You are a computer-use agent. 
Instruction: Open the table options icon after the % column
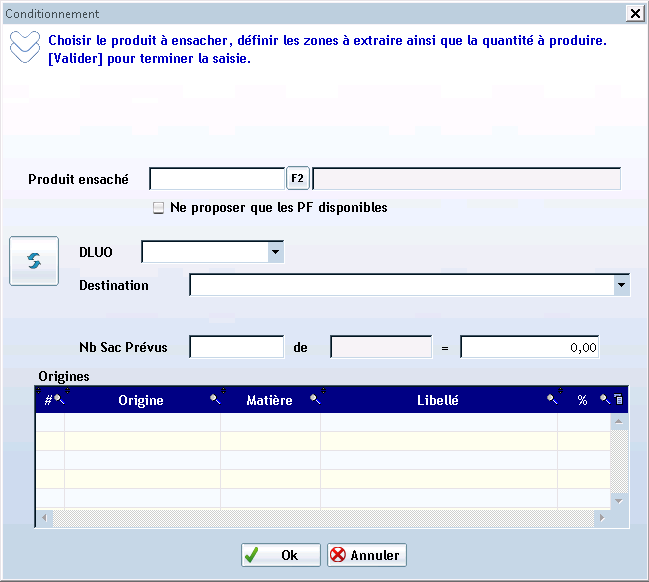coord(618,399)
